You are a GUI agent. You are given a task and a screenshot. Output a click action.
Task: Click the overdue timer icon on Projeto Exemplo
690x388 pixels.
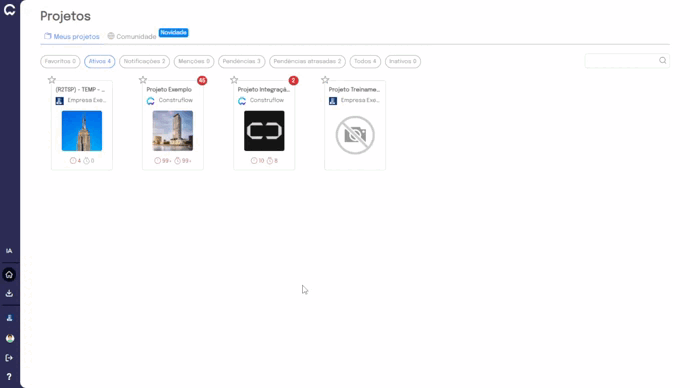click(x=177, y=161)
